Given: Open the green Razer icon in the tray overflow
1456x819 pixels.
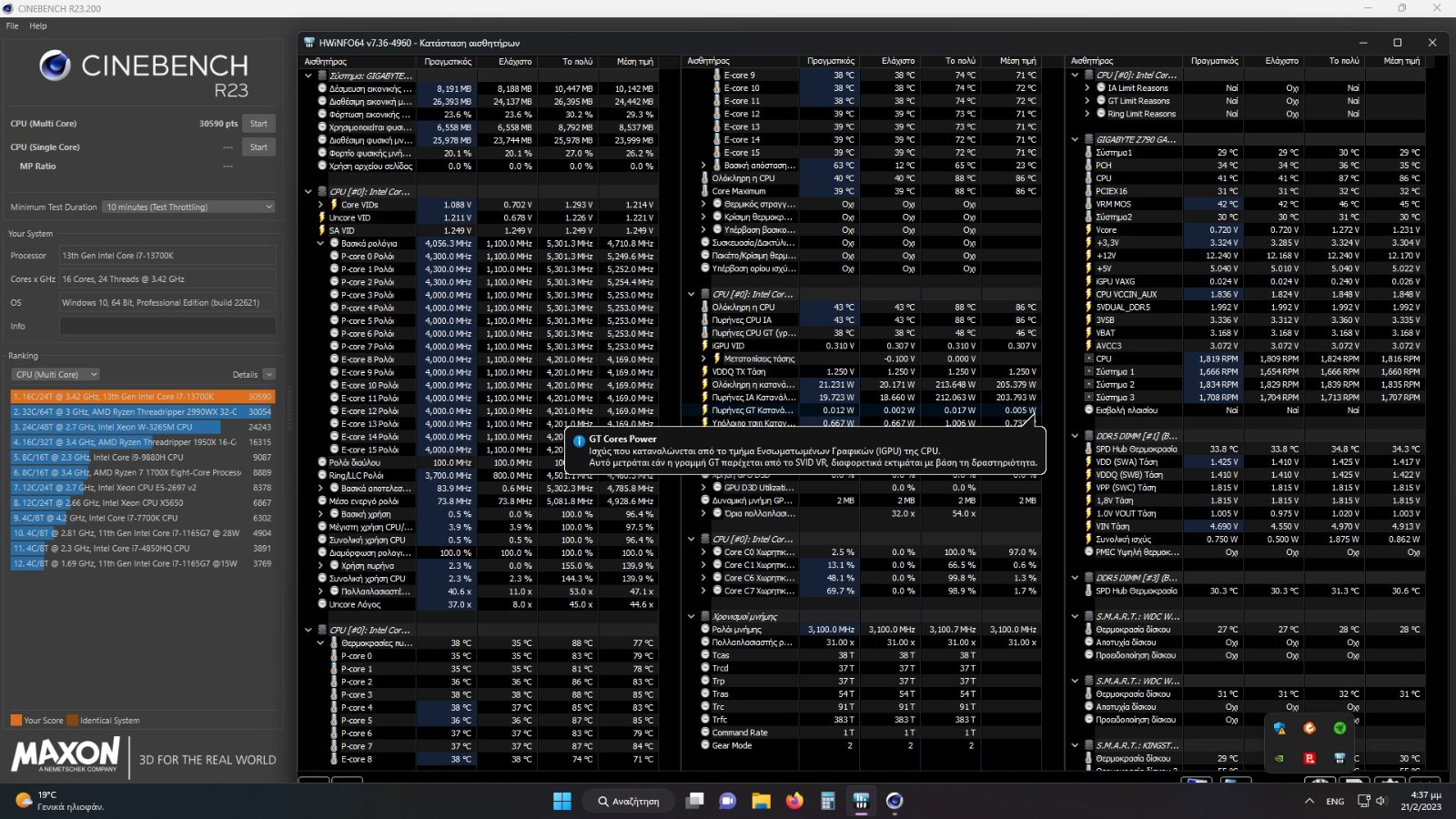Looking at the screenshot, I should click(1340, 728).
